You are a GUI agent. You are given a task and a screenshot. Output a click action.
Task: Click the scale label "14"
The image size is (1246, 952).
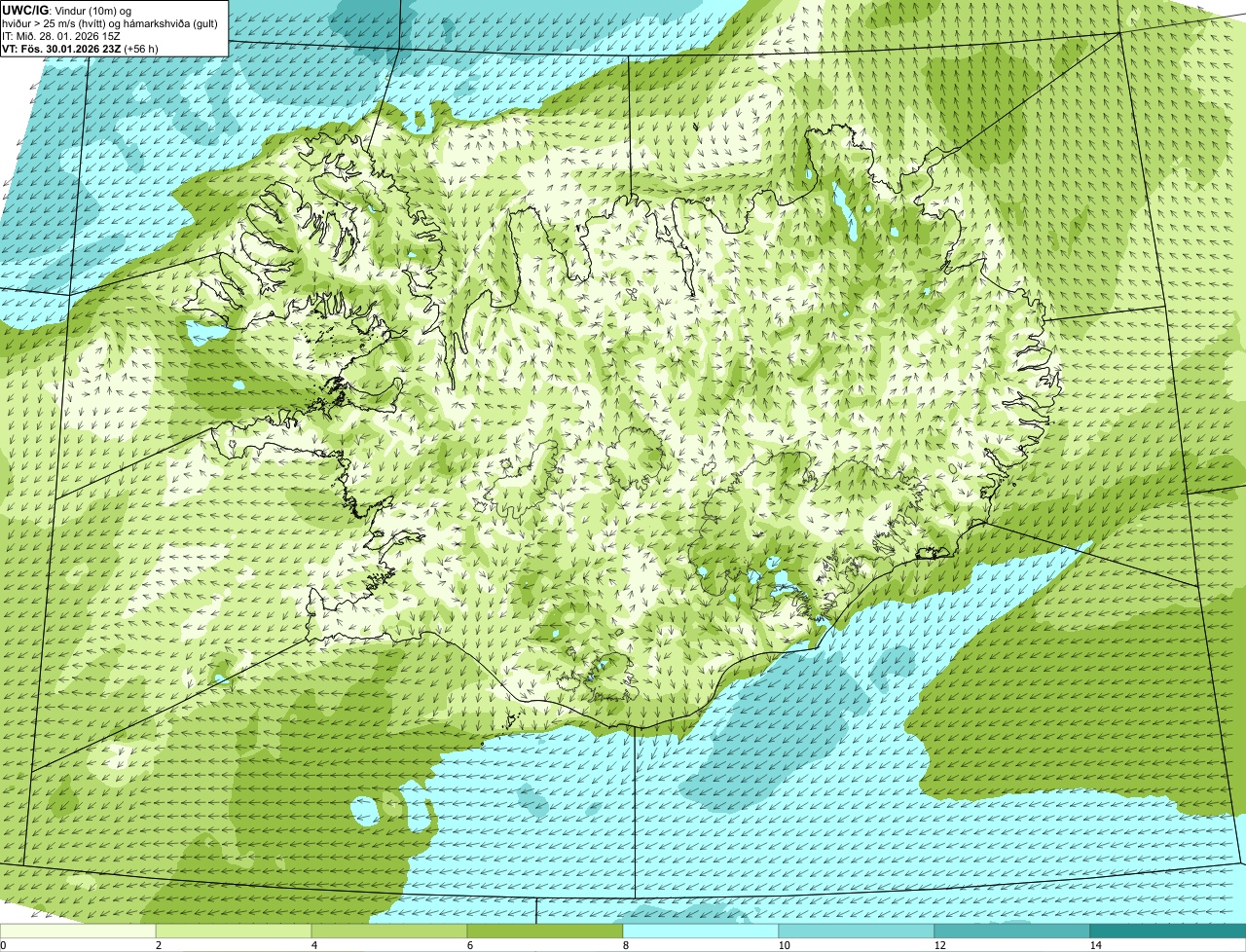(x=1095, y=945)
